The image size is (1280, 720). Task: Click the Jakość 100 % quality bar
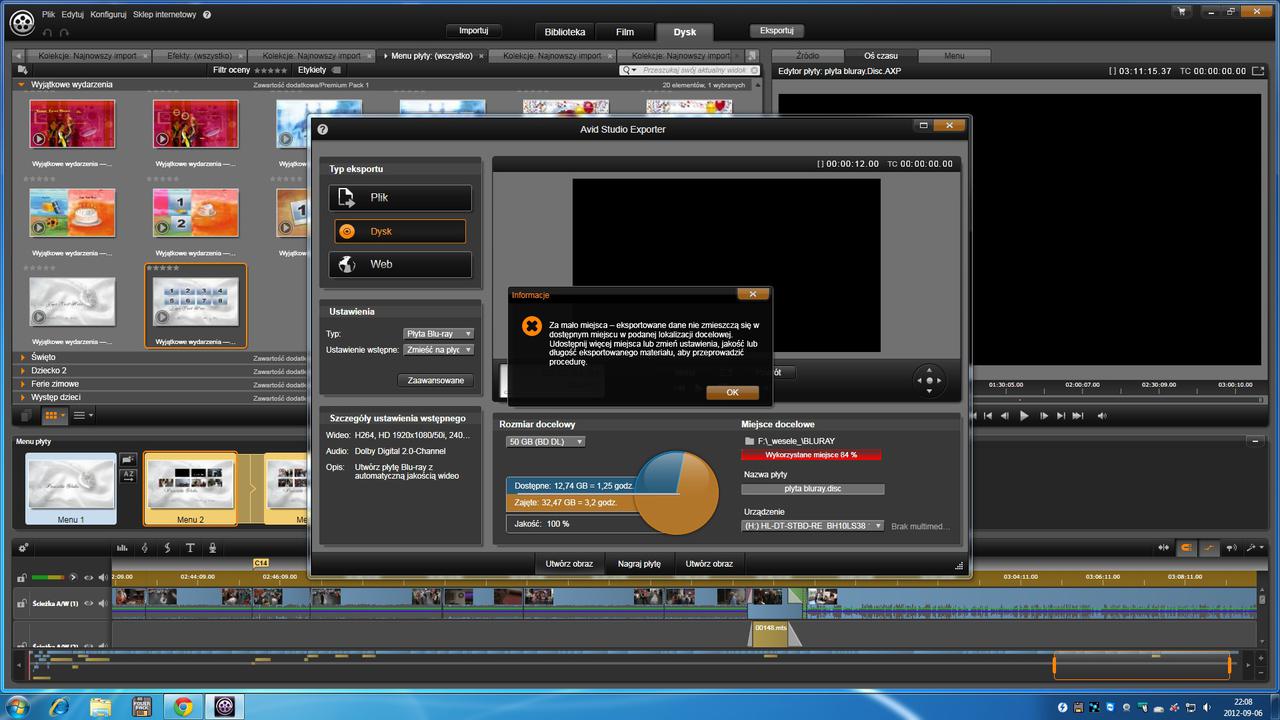tap(570, 524)
